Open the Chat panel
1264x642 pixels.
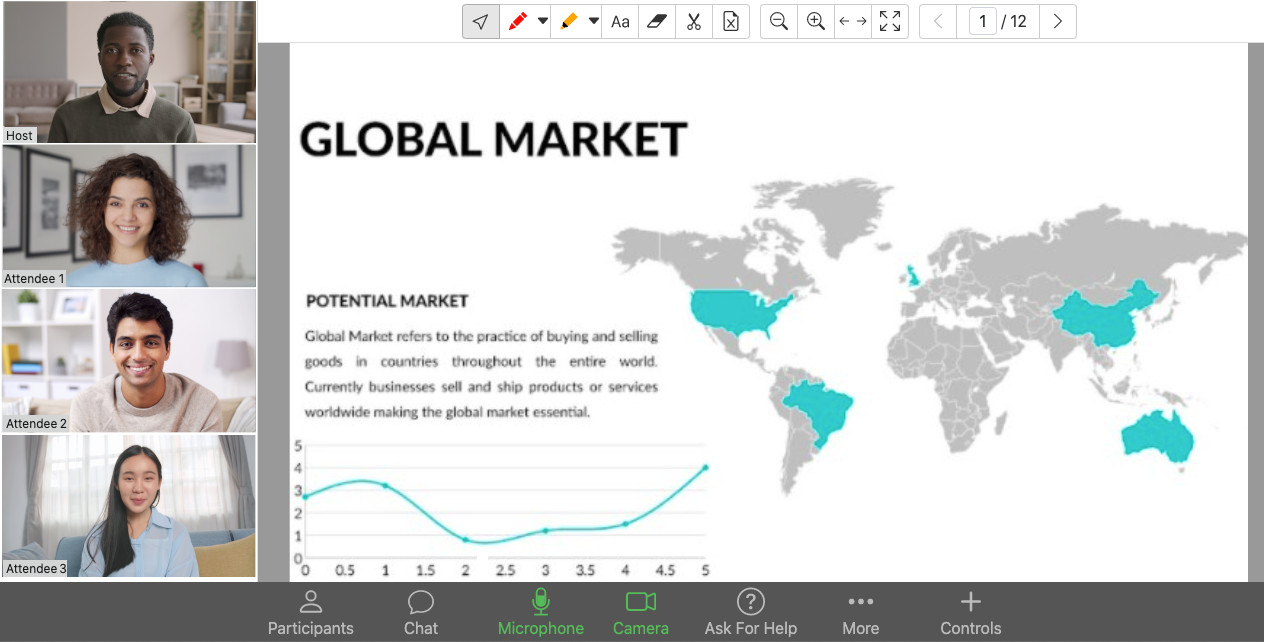click(421, 613)
